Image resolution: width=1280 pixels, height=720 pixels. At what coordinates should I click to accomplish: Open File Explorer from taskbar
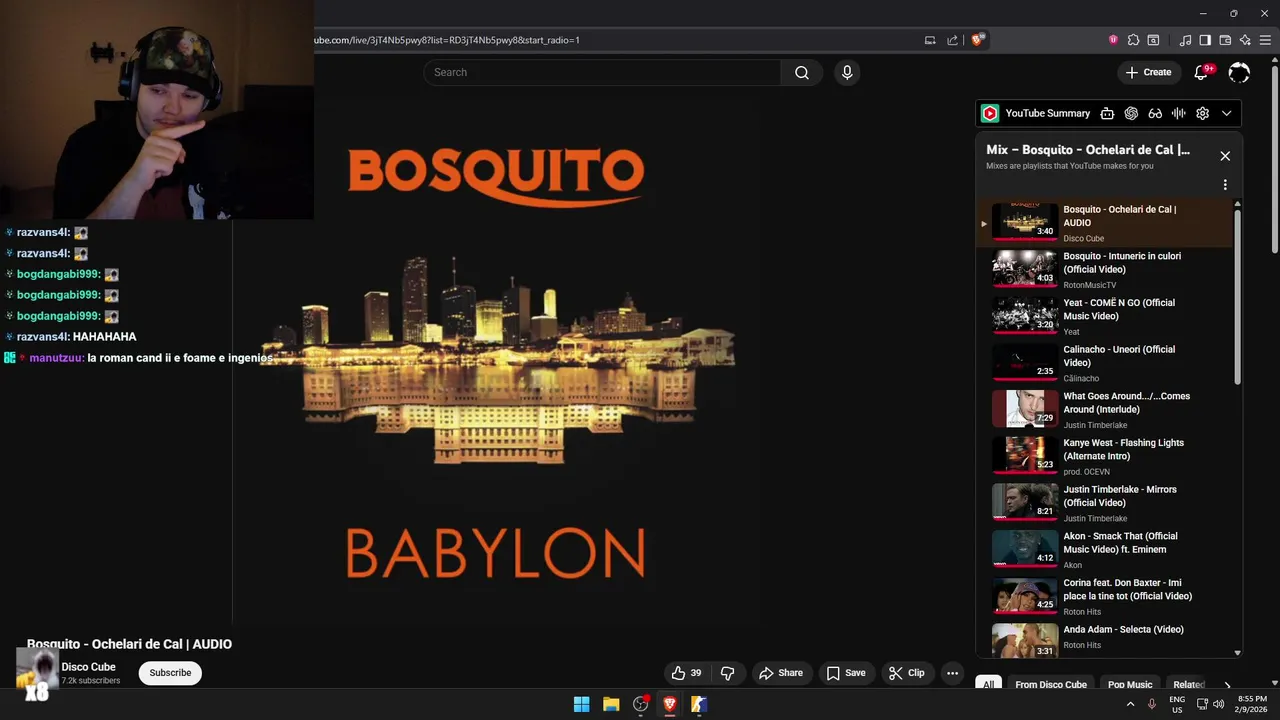(x=611, y=704)
